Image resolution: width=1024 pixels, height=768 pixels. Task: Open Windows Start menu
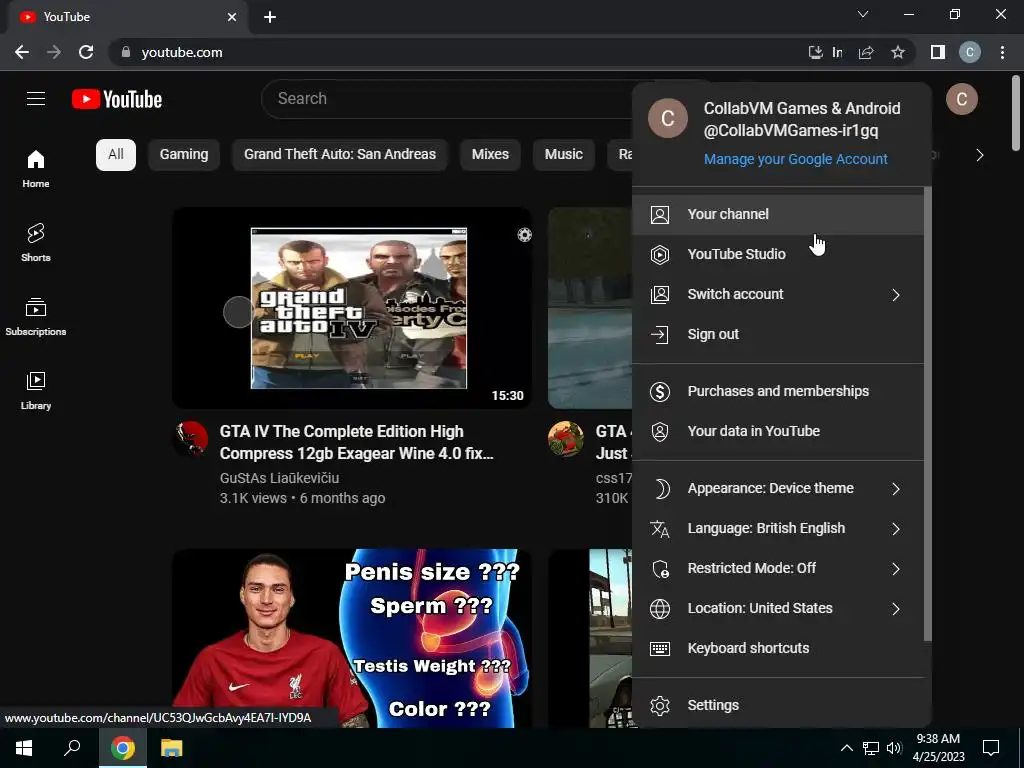pos(24,748)
